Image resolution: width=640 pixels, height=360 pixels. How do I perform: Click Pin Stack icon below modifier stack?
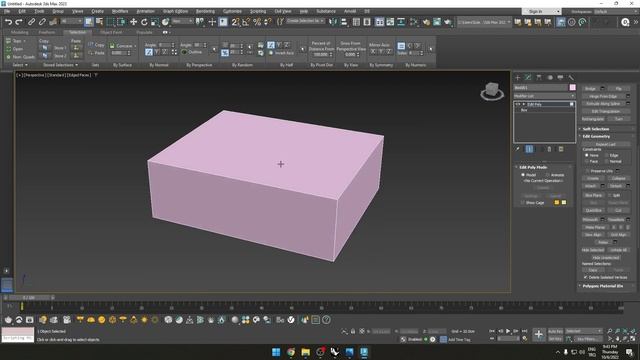pos(518,149)
